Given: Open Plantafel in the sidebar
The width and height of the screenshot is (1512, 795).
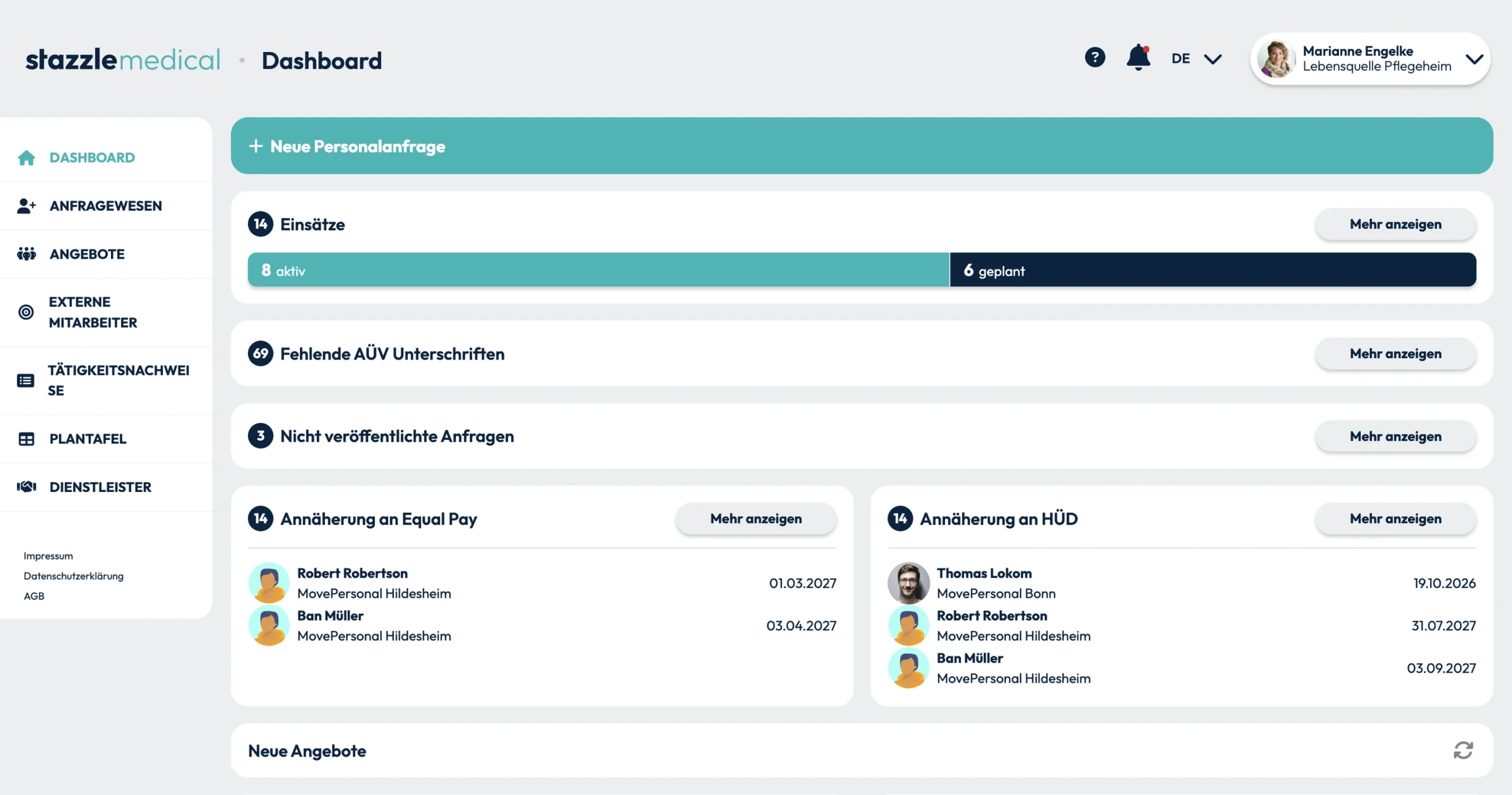Looking at the screenshot, I should click(x=106, y=439).
